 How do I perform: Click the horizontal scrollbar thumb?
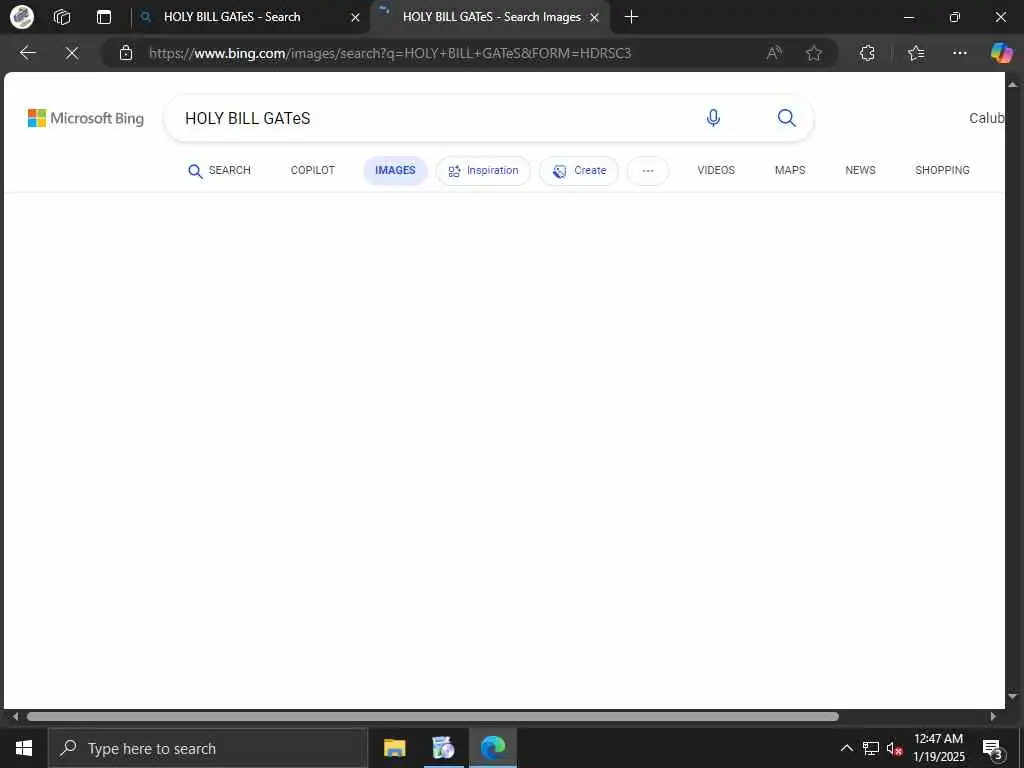(x=432, y=716)
